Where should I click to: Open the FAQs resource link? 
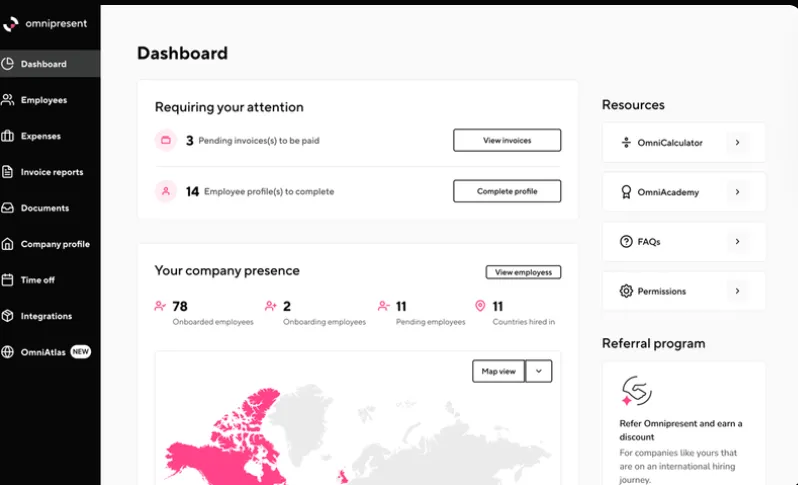pos(683,241)
